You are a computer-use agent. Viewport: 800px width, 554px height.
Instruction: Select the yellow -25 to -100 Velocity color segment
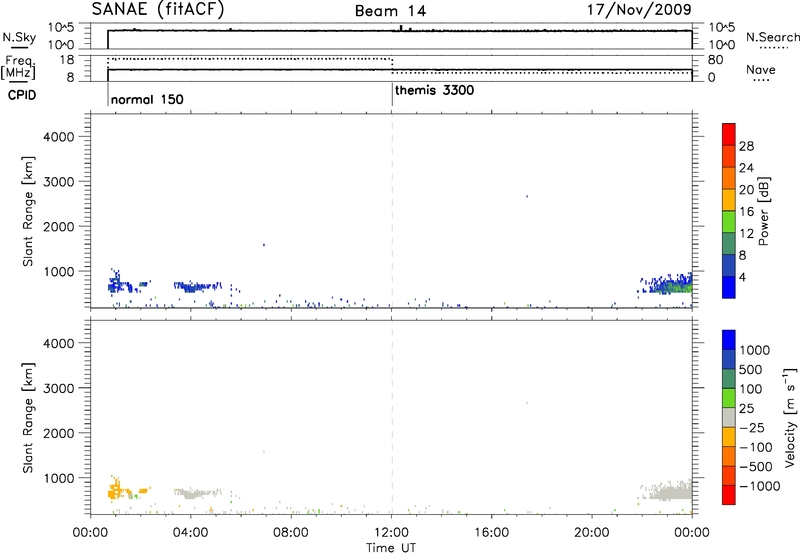(x=729, y=437)
